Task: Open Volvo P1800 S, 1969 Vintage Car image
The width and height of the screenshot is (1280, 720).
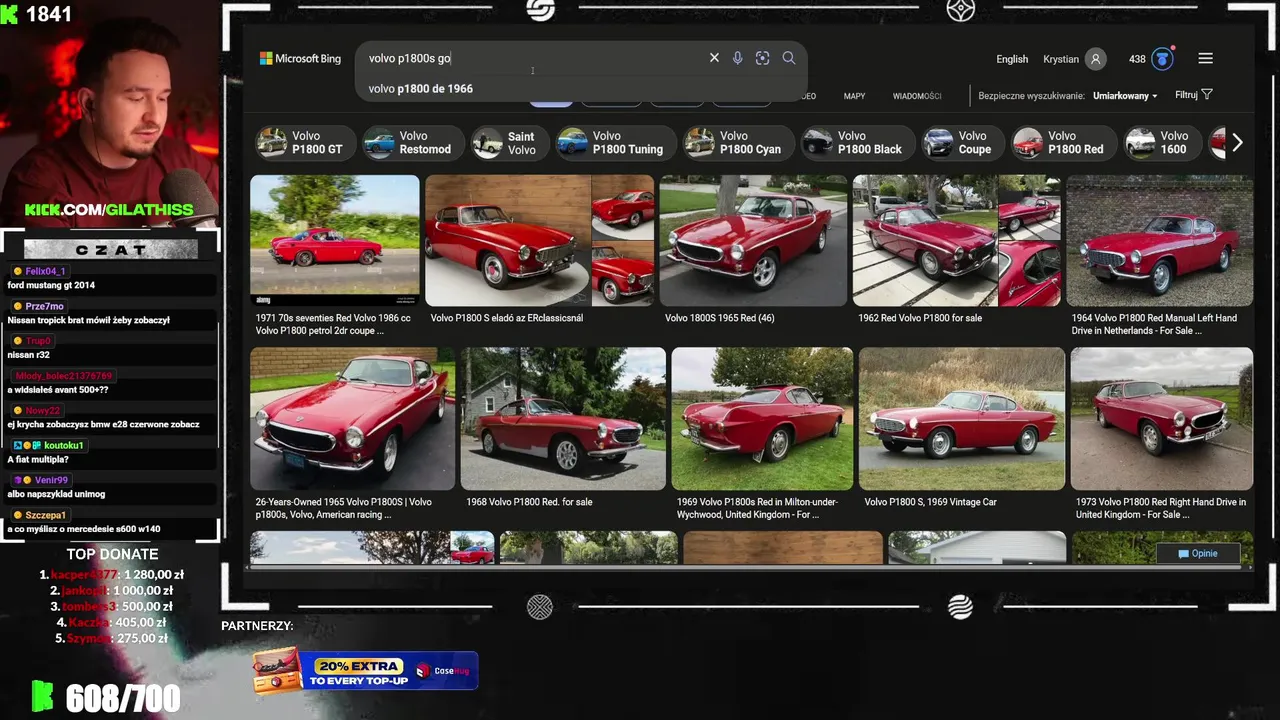Action: click(x=962, y=418)
